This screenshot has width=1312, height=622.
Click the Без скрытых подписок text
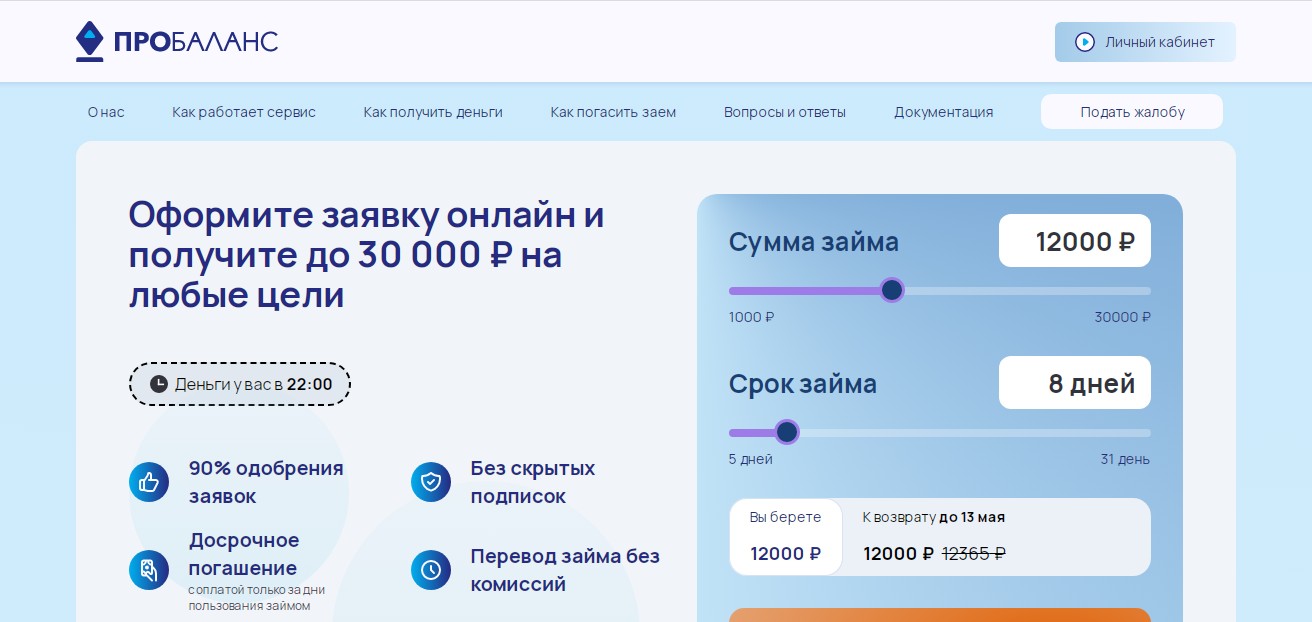click(533, 482)
